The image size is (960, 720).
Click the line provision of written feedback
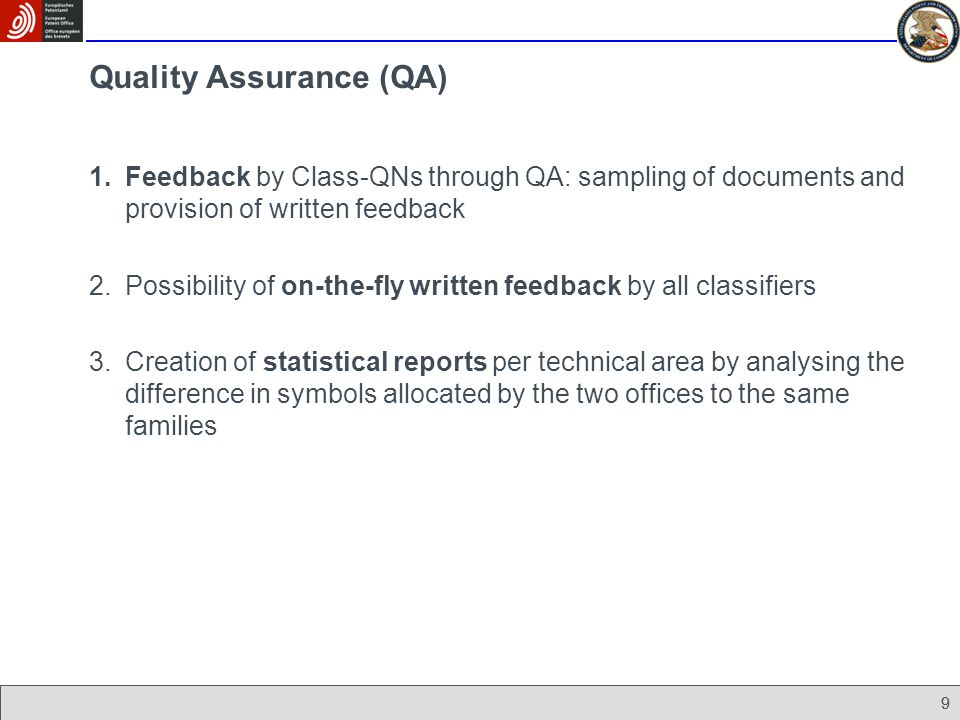point(295,209)
